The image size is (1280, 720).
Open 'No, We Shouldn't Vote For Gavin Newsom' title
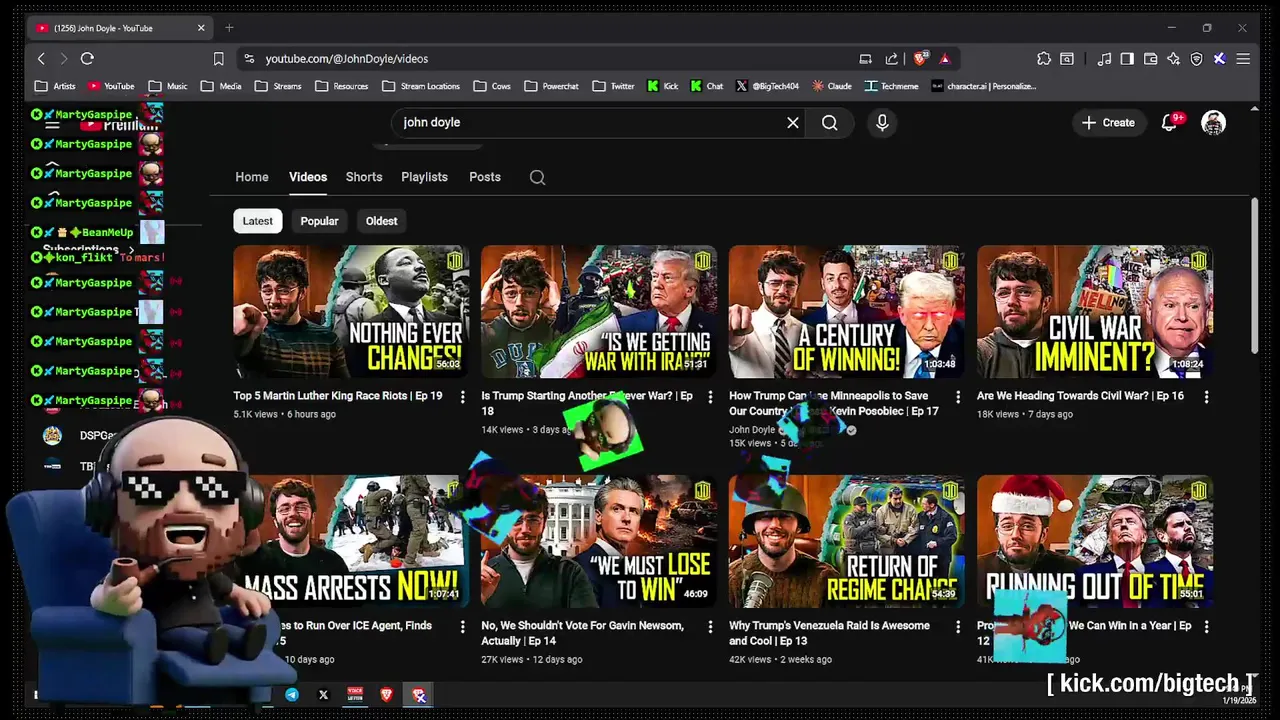582,633
